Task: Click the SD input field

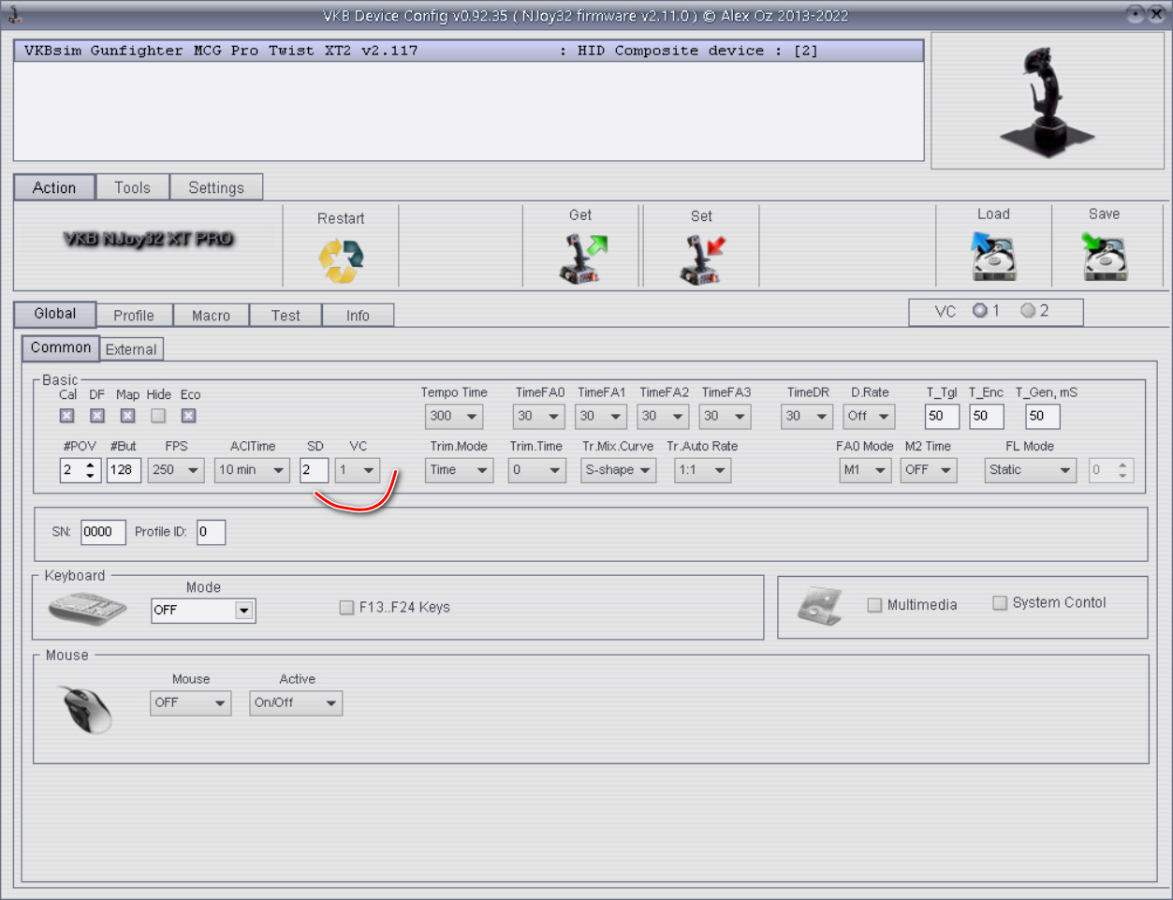Action: click(x=314, y=470)
